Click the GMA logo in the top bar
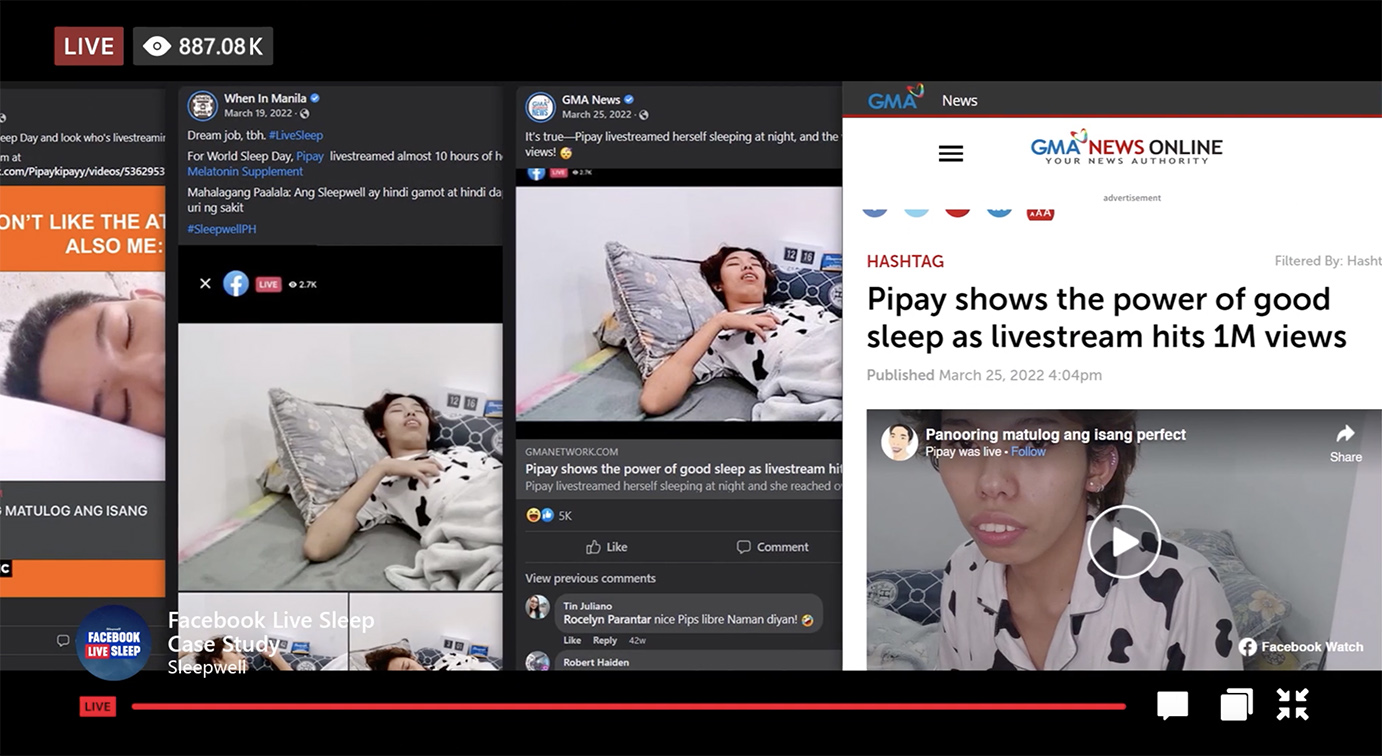 (895, 99)
